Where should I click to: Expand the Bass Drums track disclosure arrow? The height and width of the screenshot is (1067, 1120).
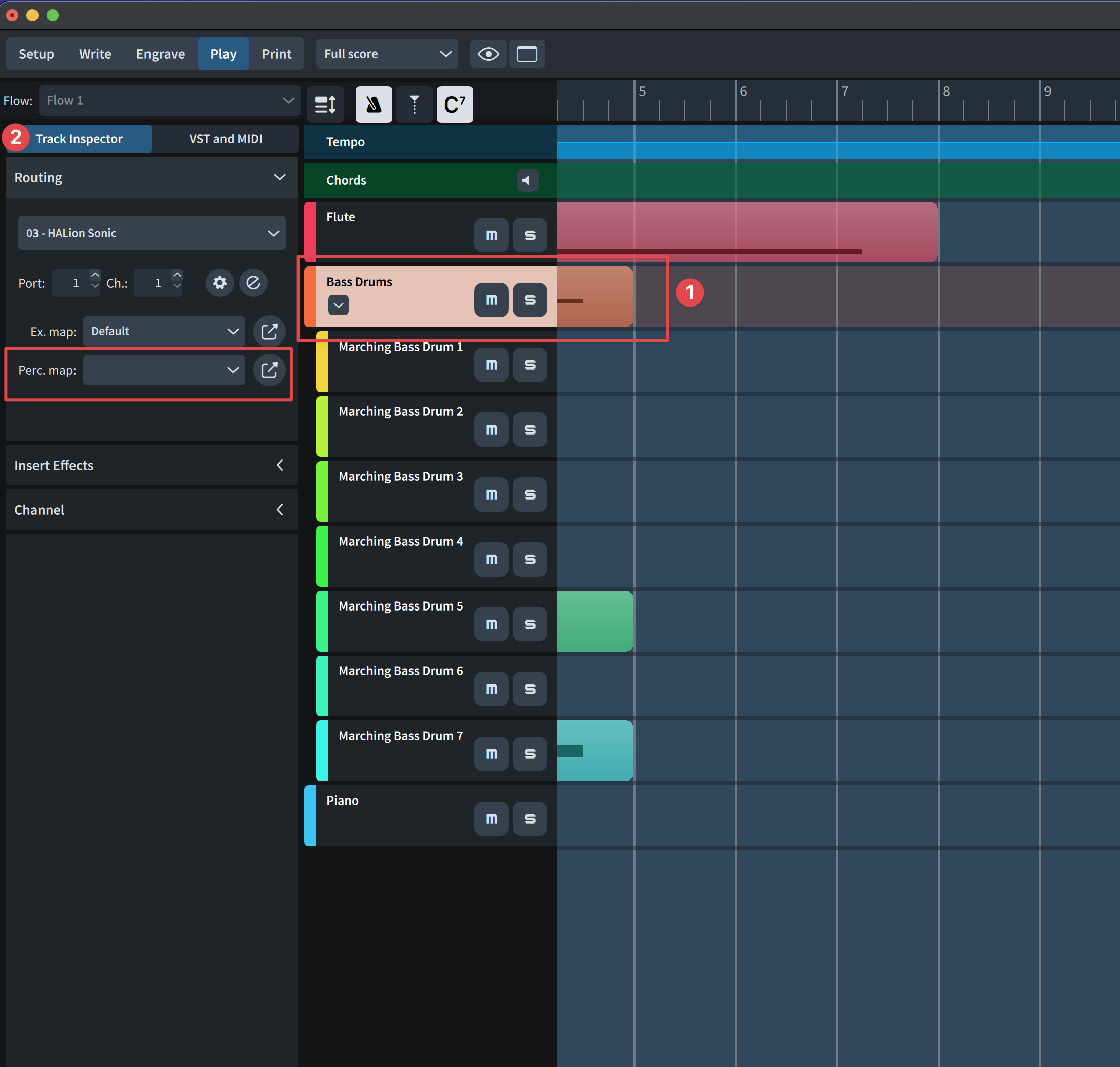click(x=339, y=305)
